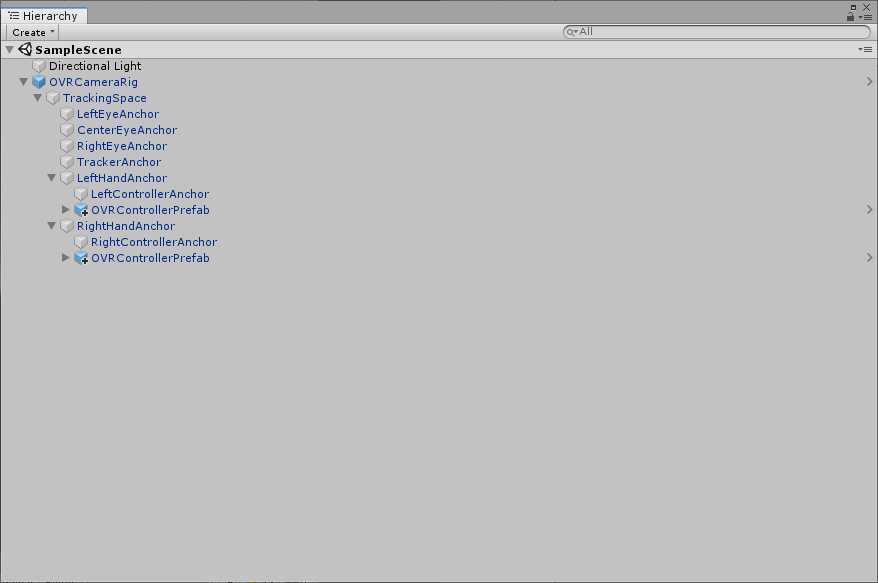Viewport: 878px width, 583px height.
Task: Click the TrackerAnchor cube icon
Action: click(67, 162)
